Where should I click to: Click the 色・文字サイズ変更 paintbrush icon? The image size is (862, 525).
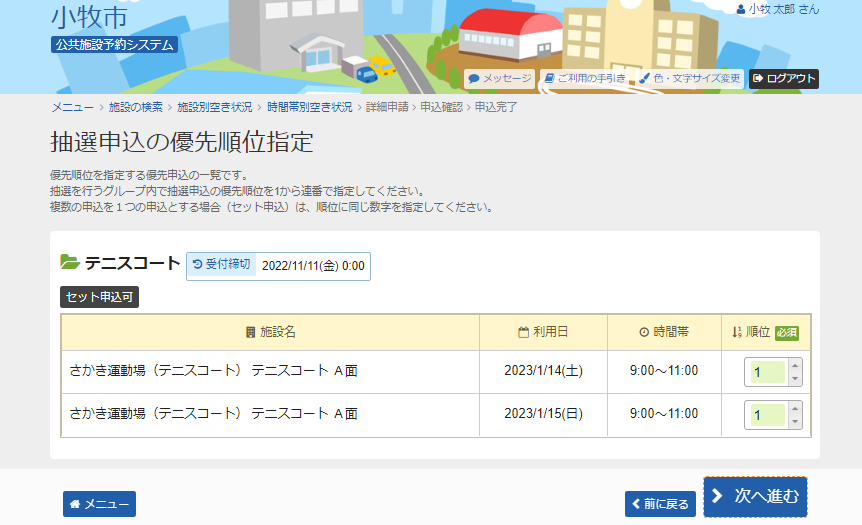[x=645, y=78]
